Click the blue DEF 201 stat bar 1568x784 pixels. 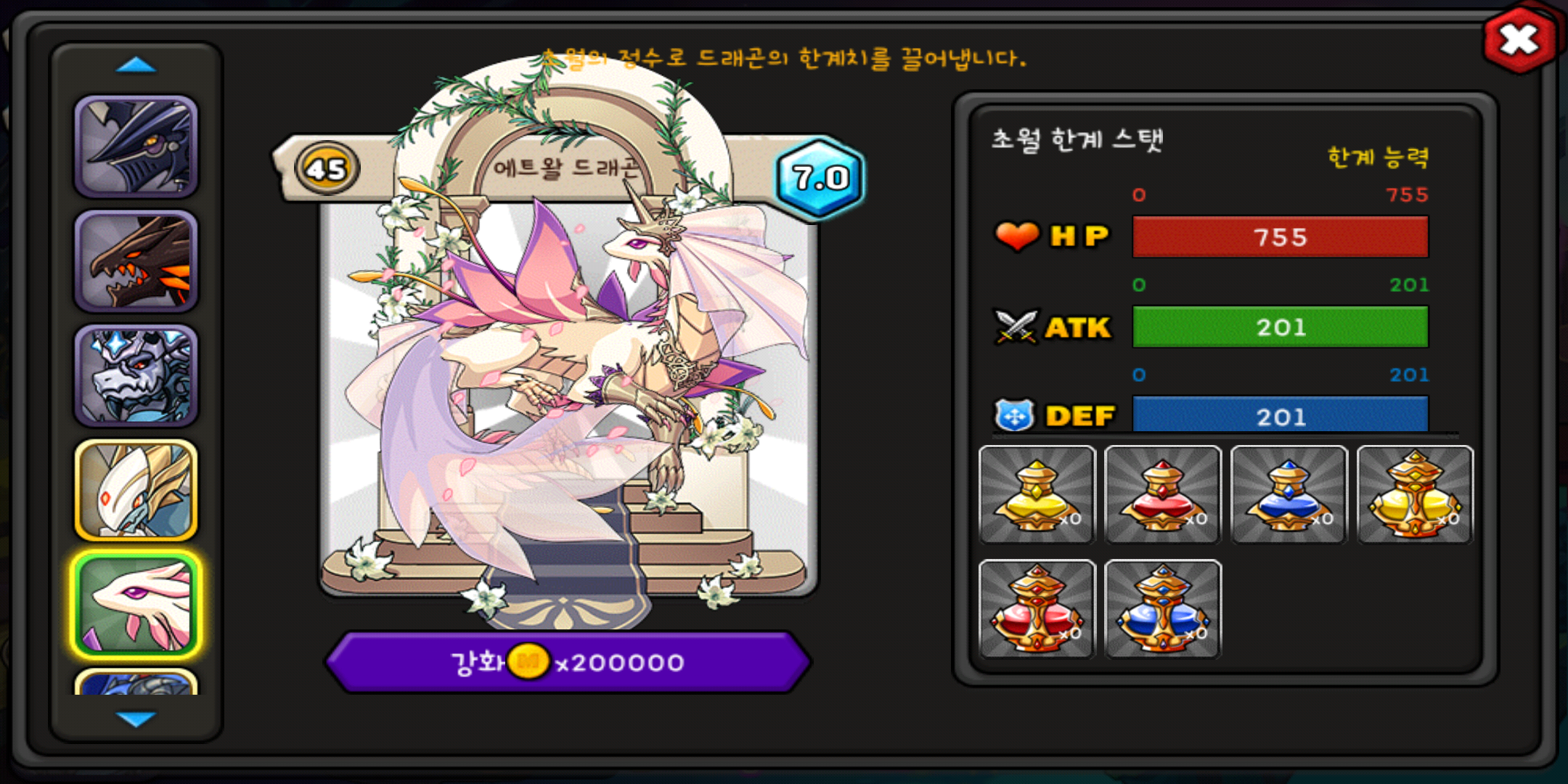(1281, 415)
